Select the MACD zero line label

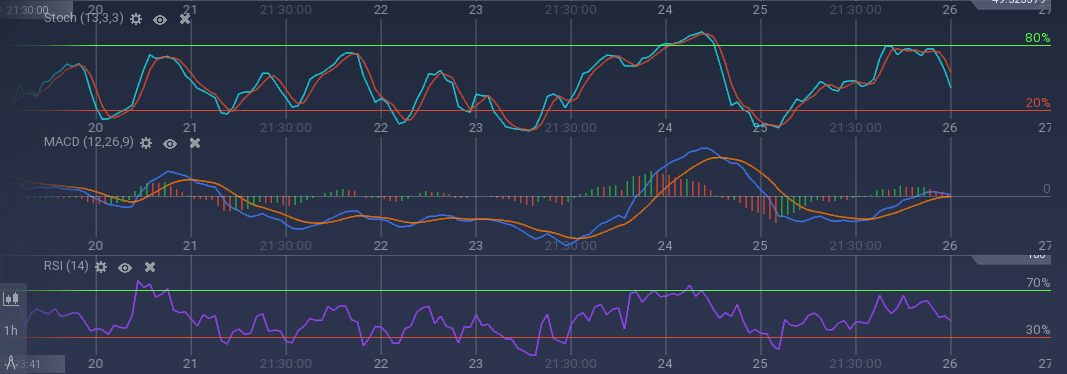[1047, 189]
